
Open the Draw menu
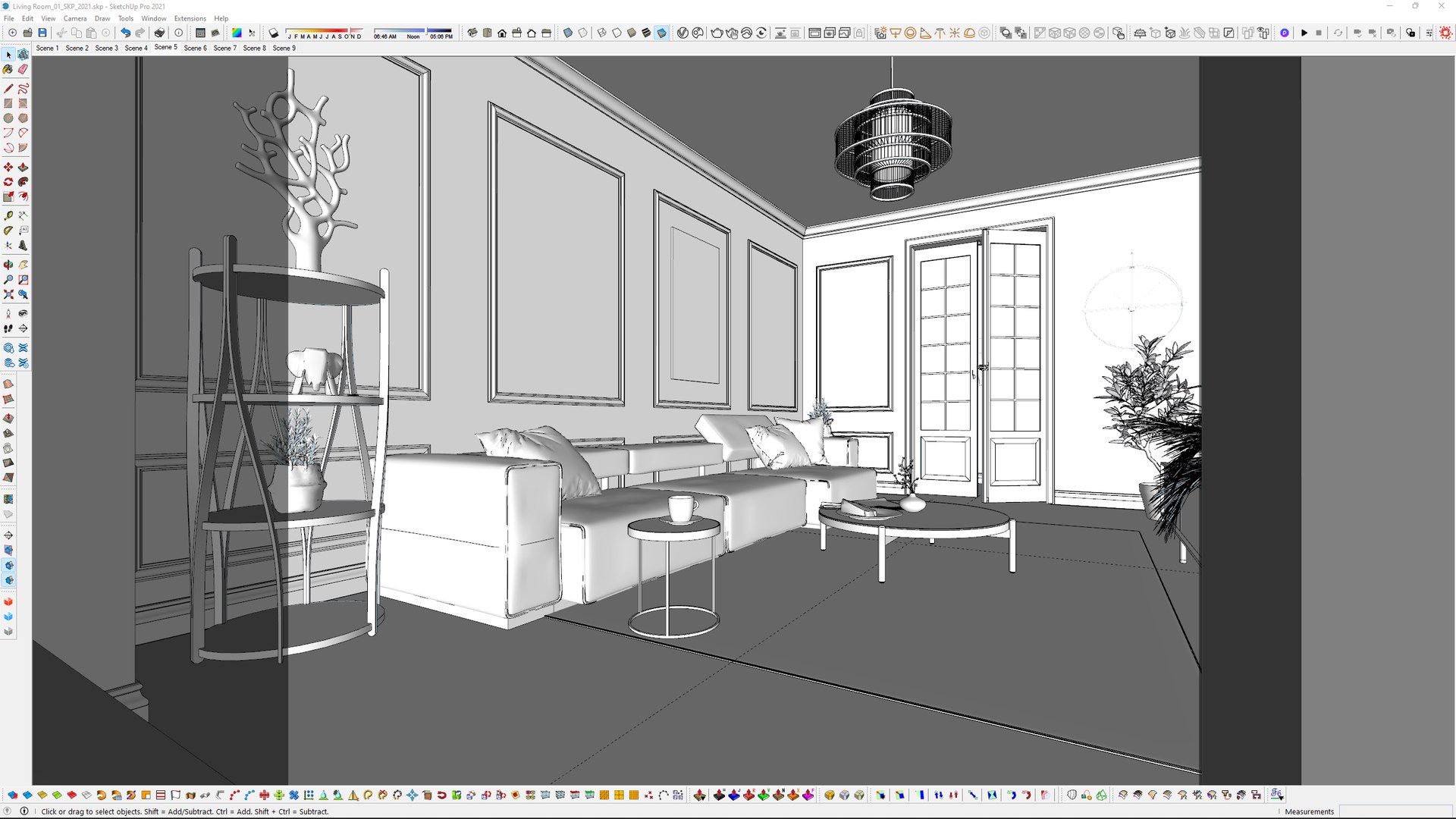[102, 18]
